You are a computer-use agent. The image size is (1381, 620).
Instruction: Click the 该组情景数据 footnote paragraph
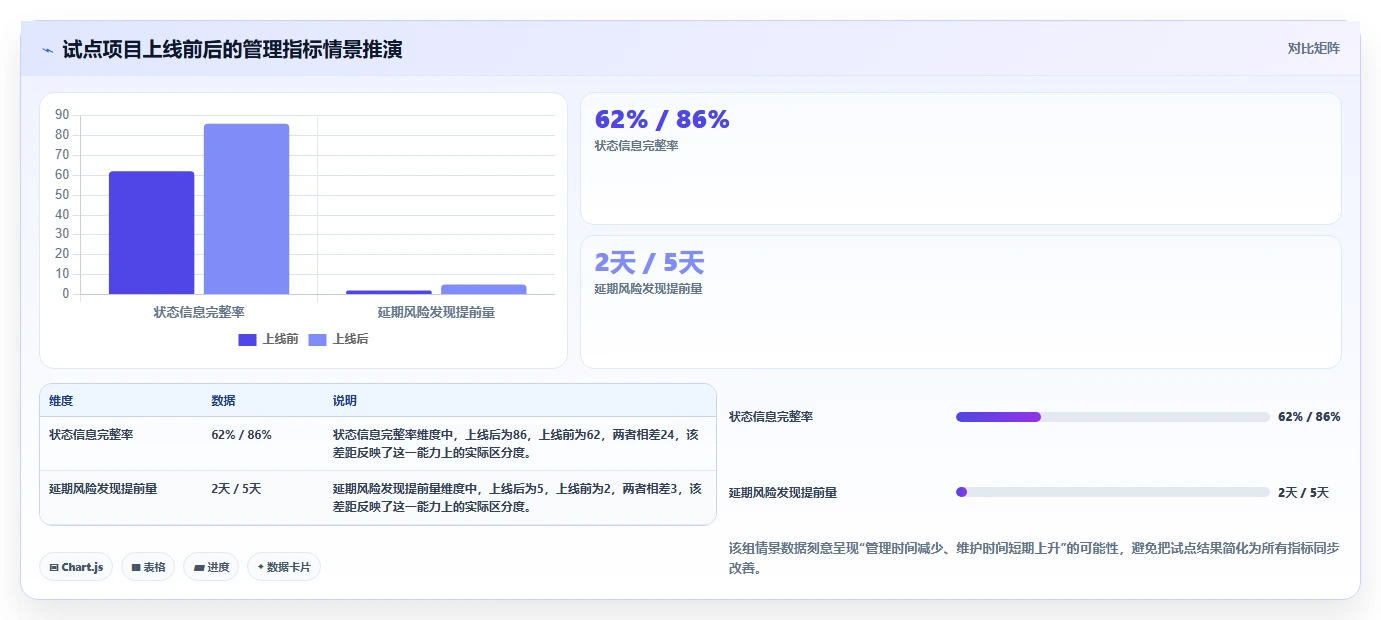click(x=1034, y=558)
